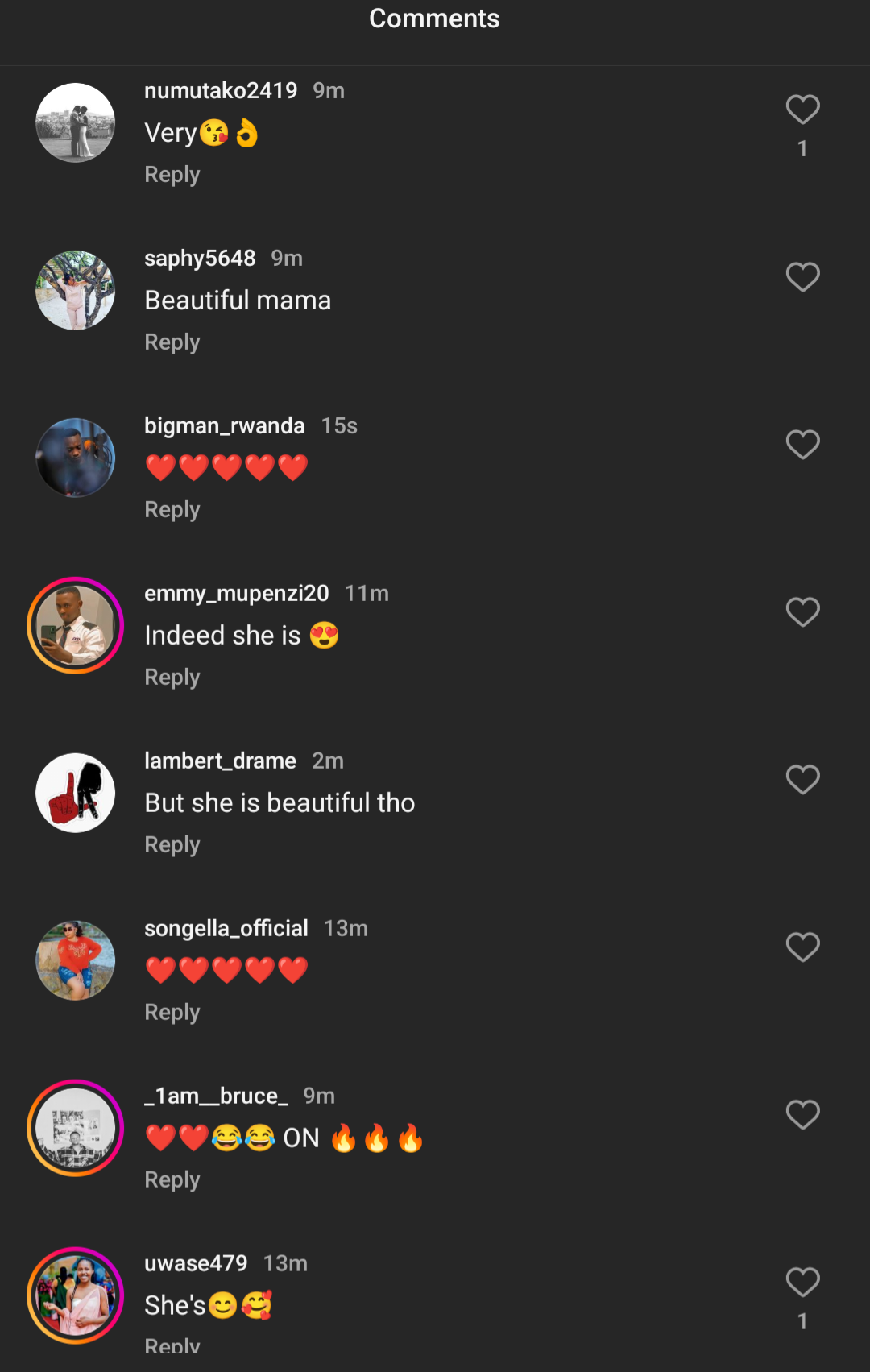View emmy_mupenzi20's story ring avatar
Screen dimensions: 870x1372
[76, 626]
